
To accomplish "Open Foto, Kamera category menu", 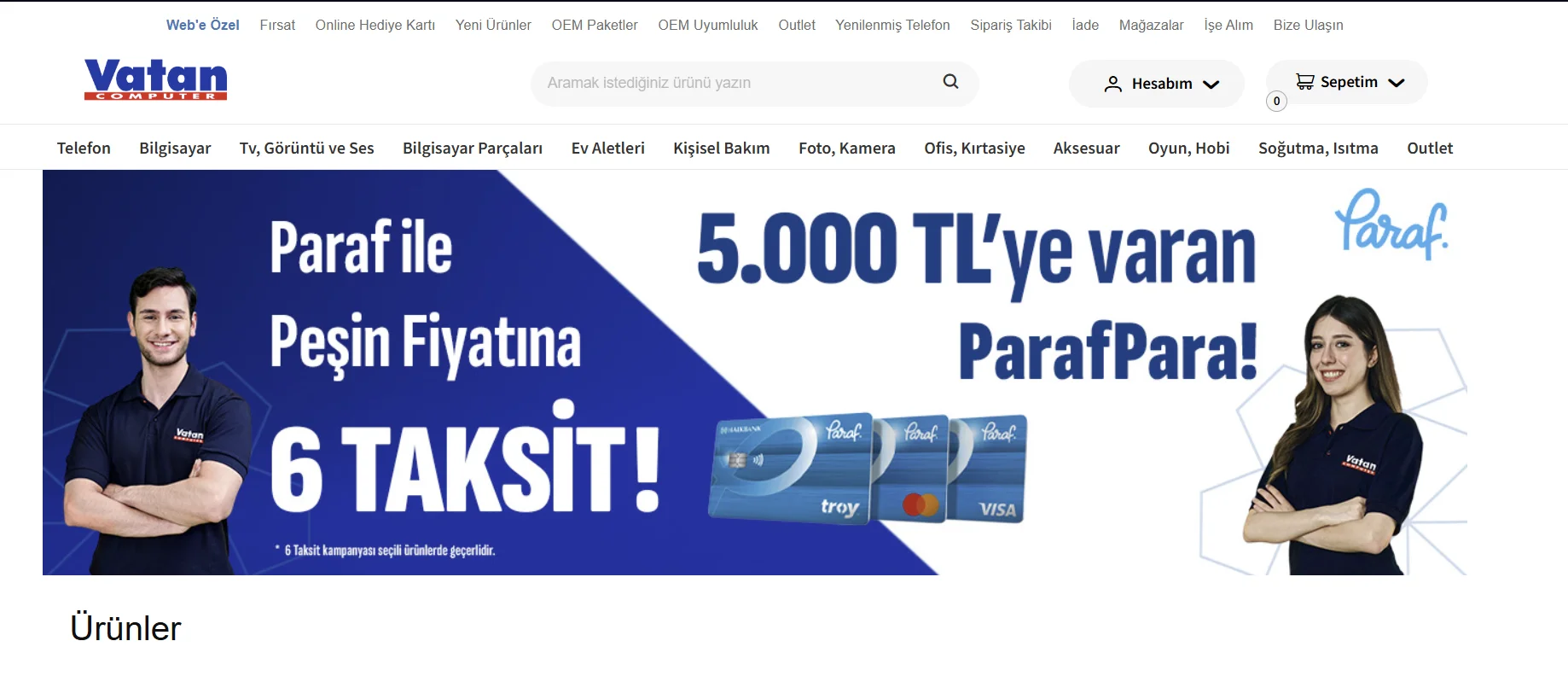I will (847, 148).
